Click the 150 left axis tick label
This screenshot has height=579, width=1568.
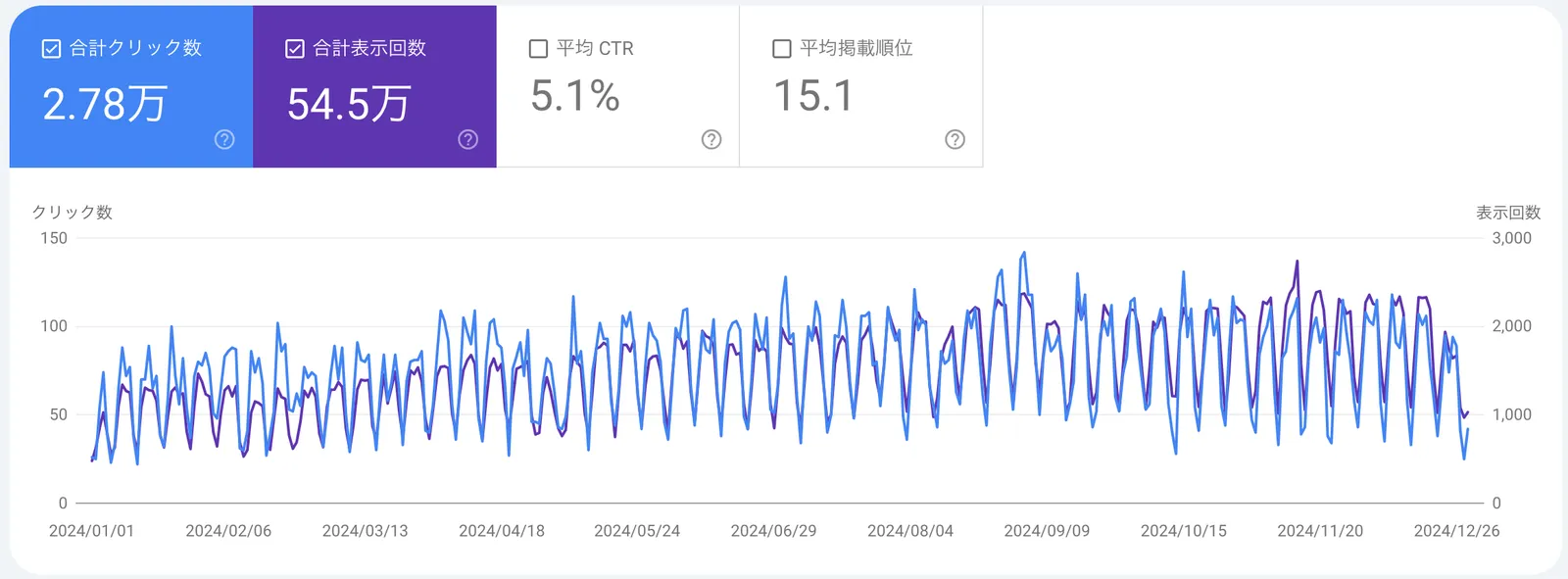(x=54, y=238)
